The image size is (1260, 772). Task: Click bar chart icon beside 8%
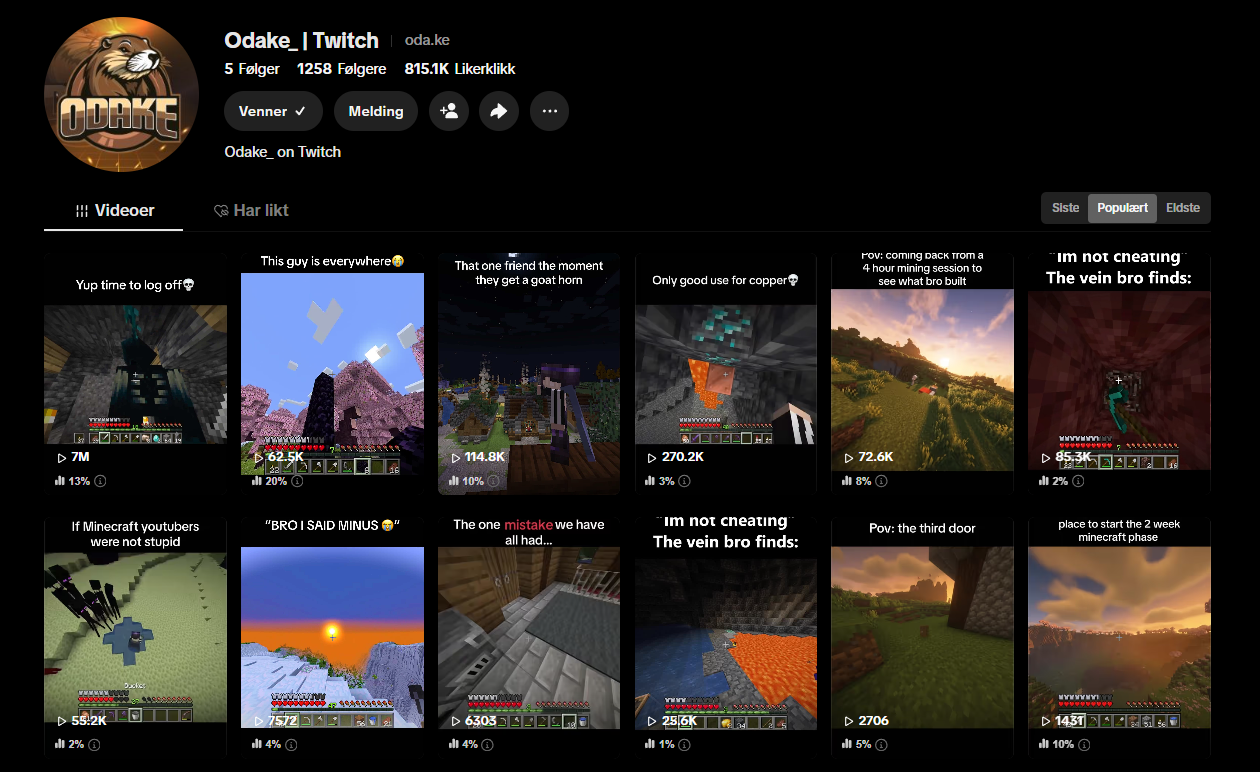click(848, 481)
